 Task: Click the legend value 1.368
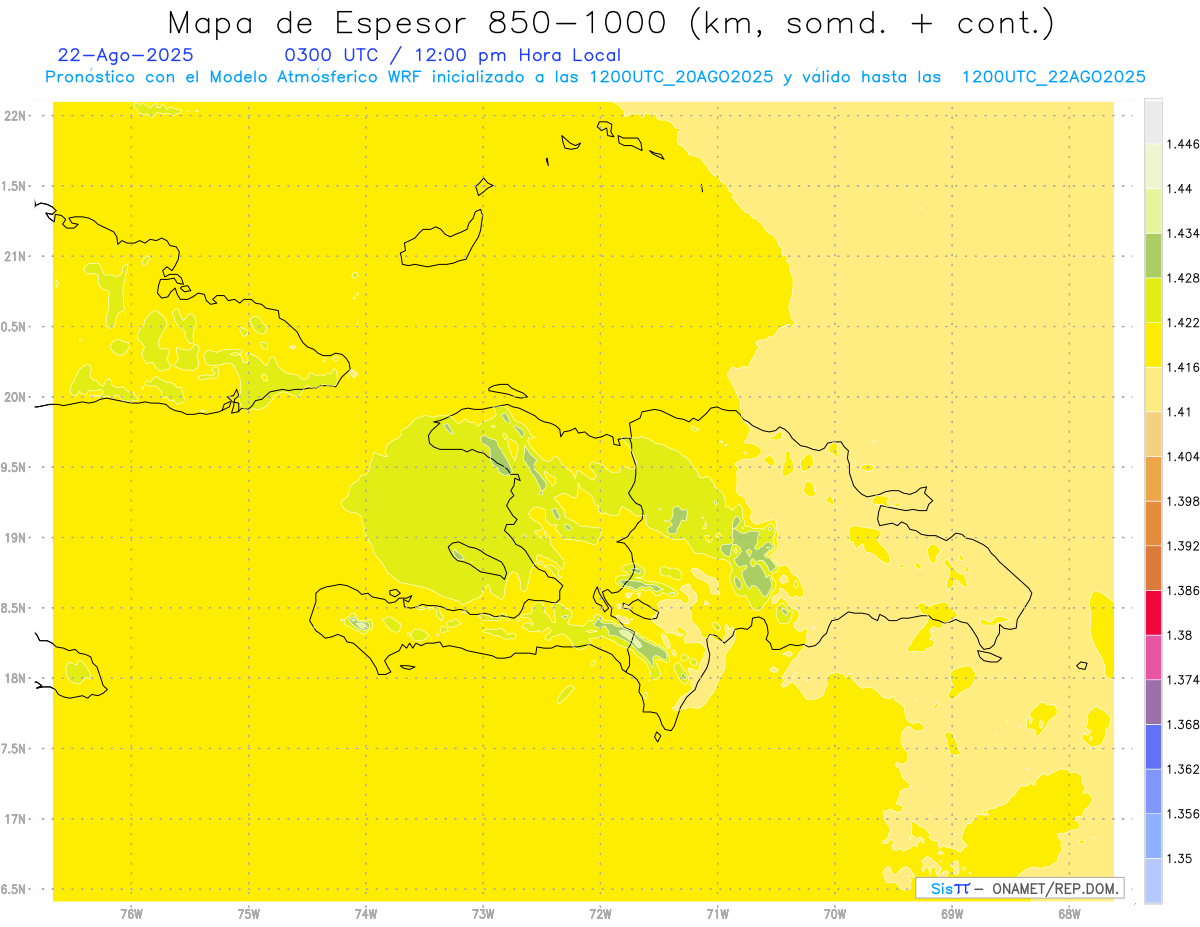click(1183, 724)
